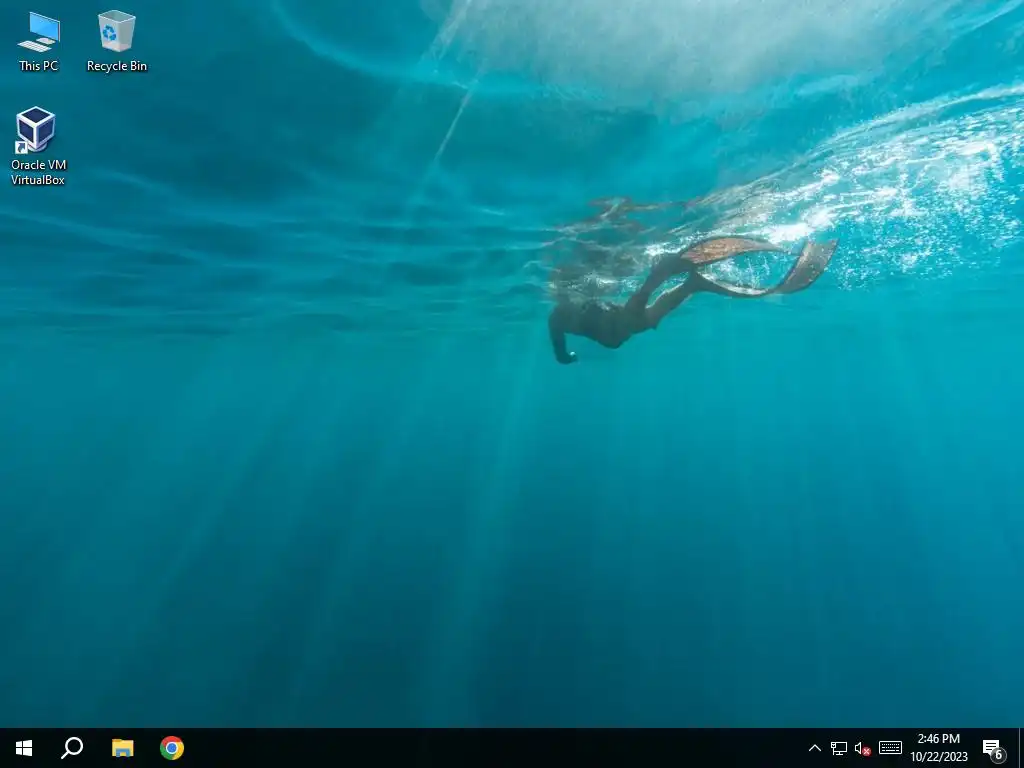The width and height of the screenshot is (1024, 768).
Task: Launch Google Chrome from the taskbar
Action: (172, 748)
